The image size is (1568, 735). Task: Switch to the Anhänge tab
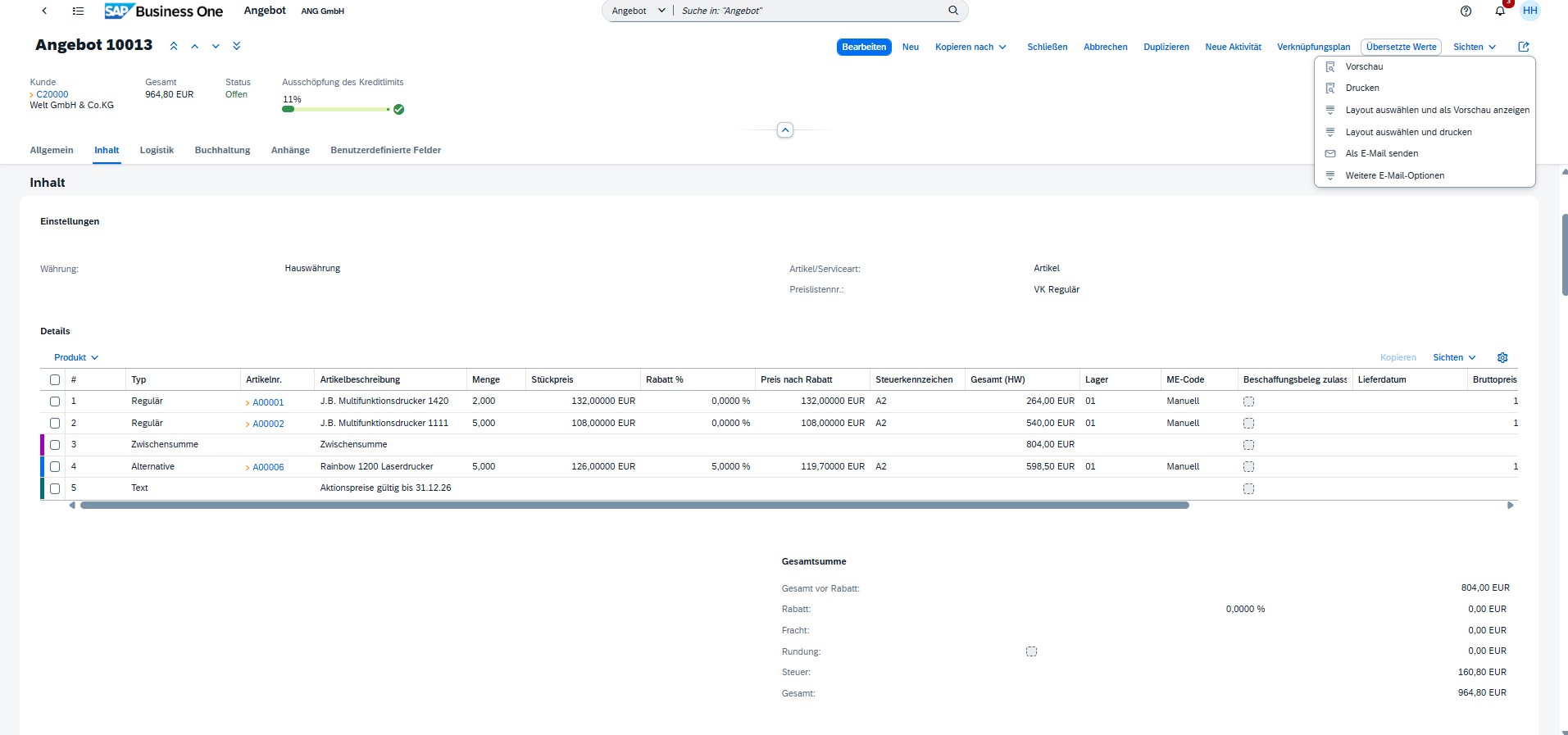click(290, 150)
